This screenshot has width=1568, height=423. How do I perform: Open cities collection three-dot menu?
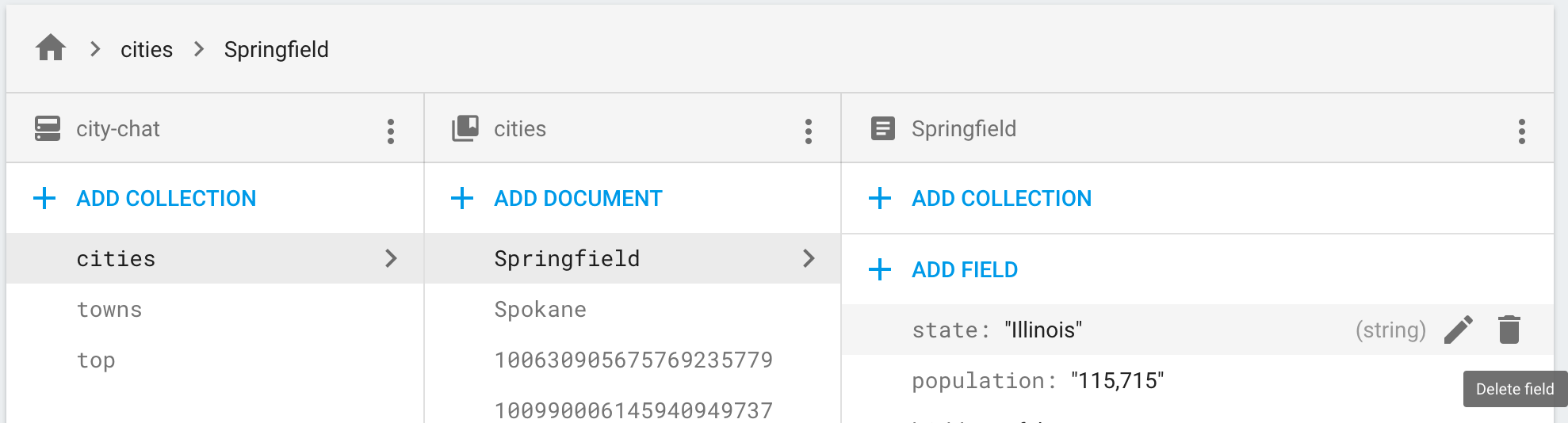(808, 131)
